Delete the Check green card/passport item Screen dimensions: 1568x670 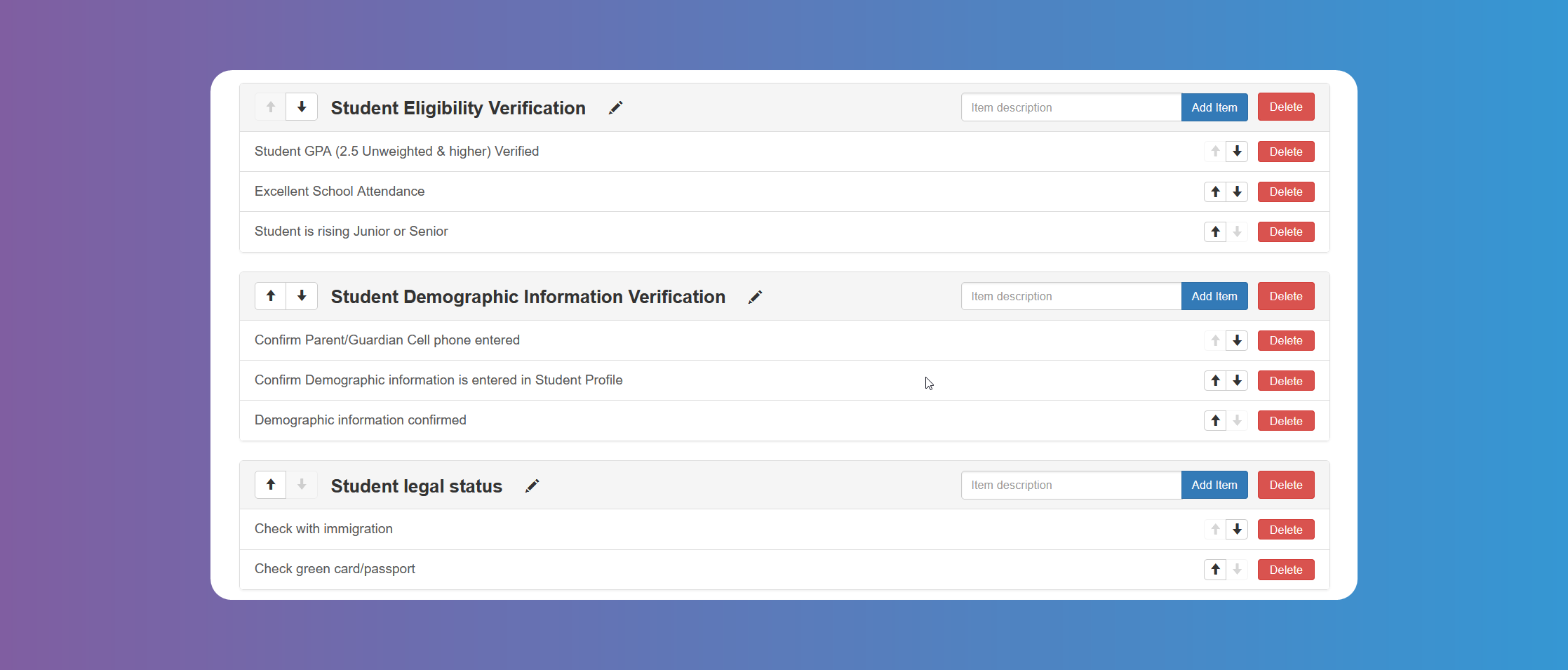[1285, 569]
